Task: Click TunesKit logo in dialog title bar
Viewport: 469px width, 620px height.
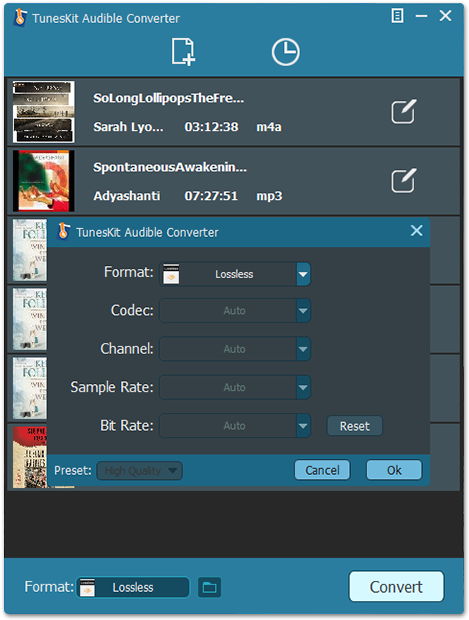Action: [x=63, y=231]
